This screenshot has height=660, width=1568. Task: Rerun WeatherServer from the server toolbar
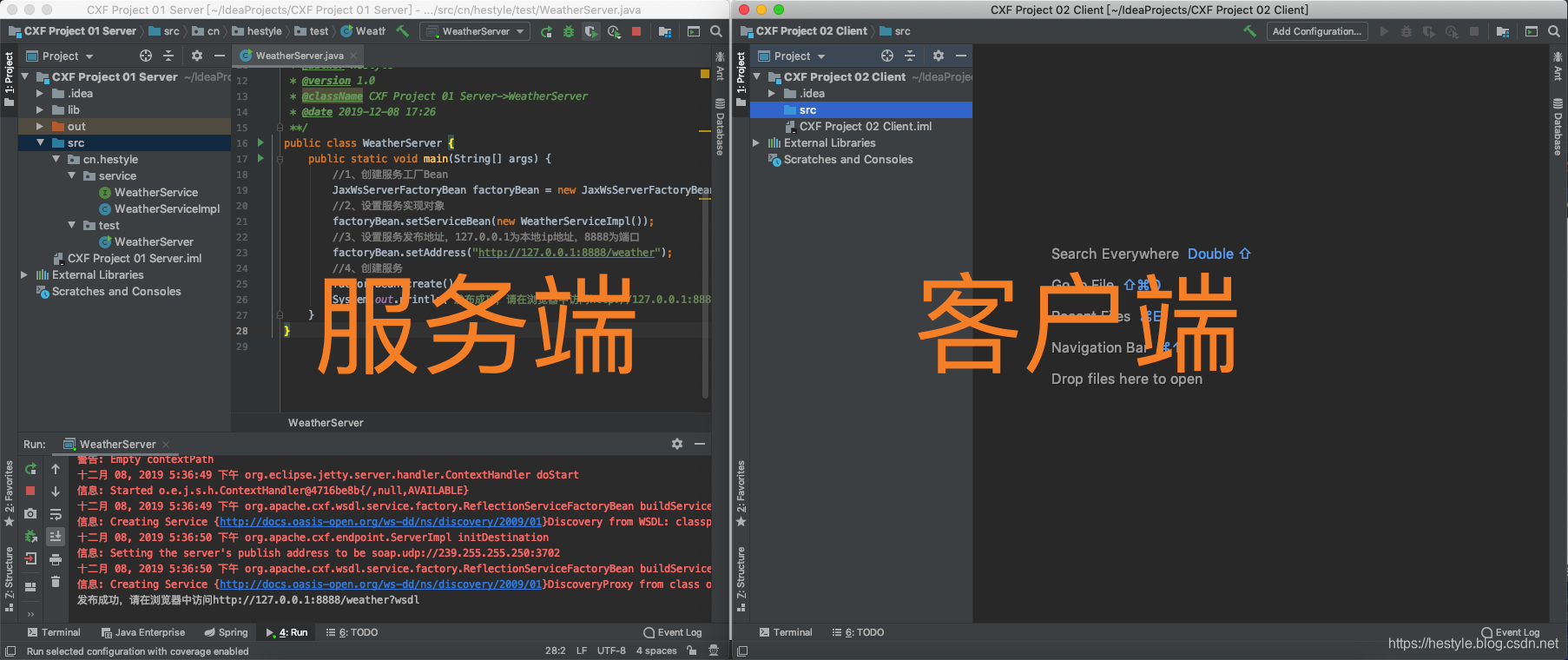(546, 31)
